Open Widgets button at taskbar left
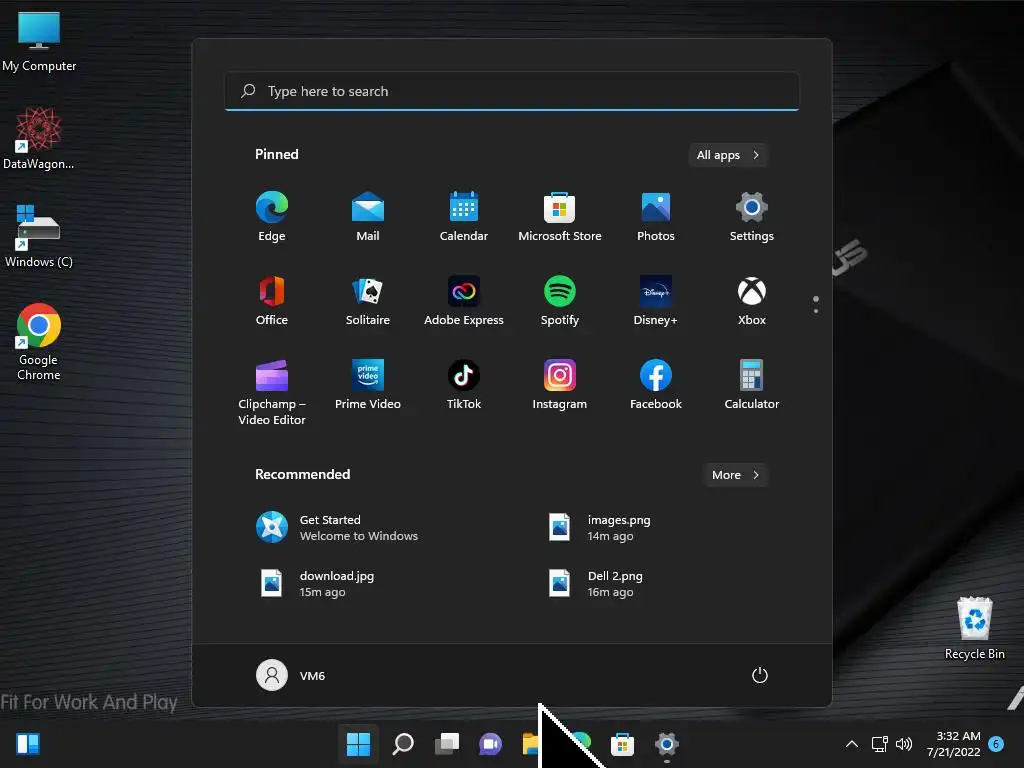Viewport: 1024px width, 768px height. tap(28, 744)
